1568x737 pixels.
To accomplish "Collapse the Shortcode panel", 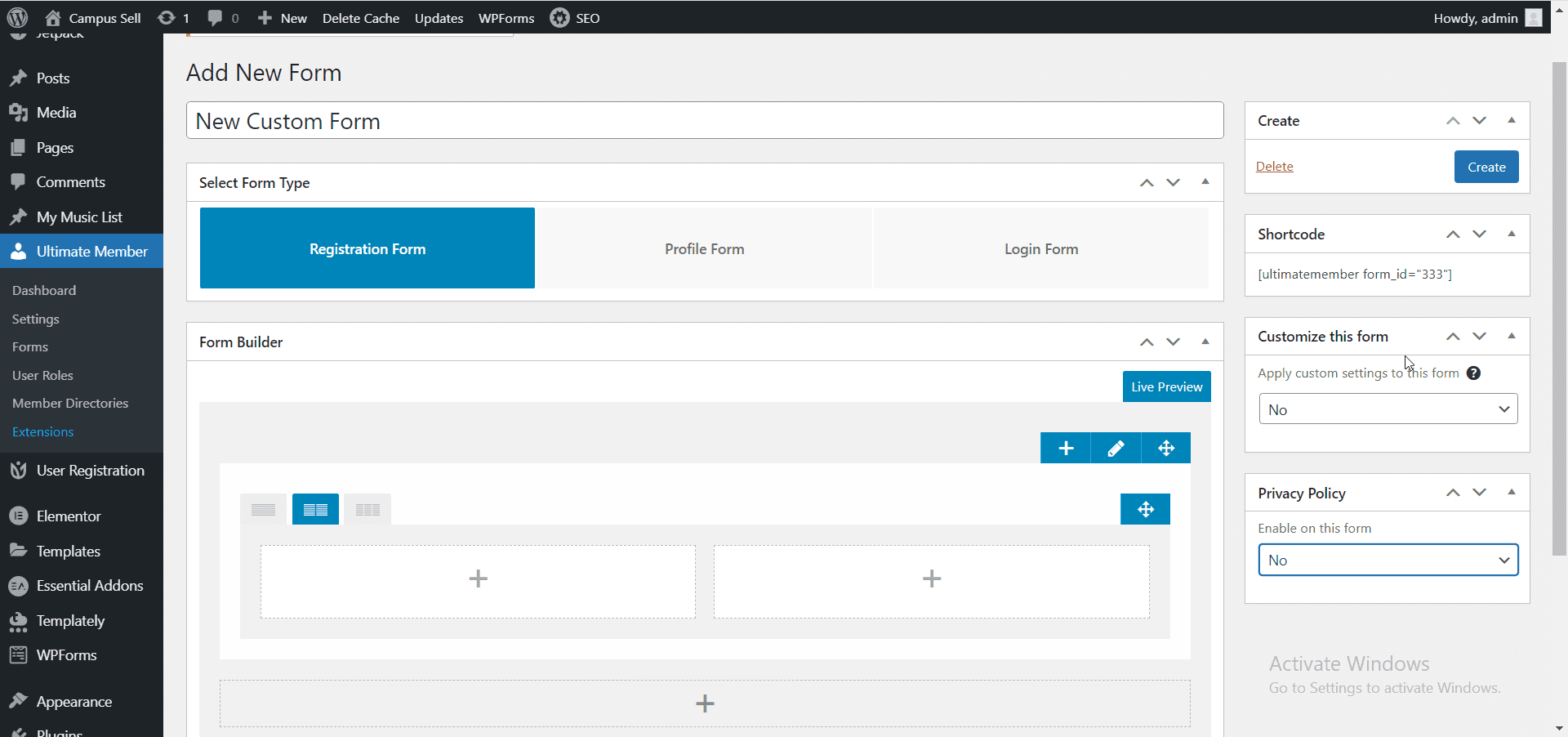I will point(1512,234).
